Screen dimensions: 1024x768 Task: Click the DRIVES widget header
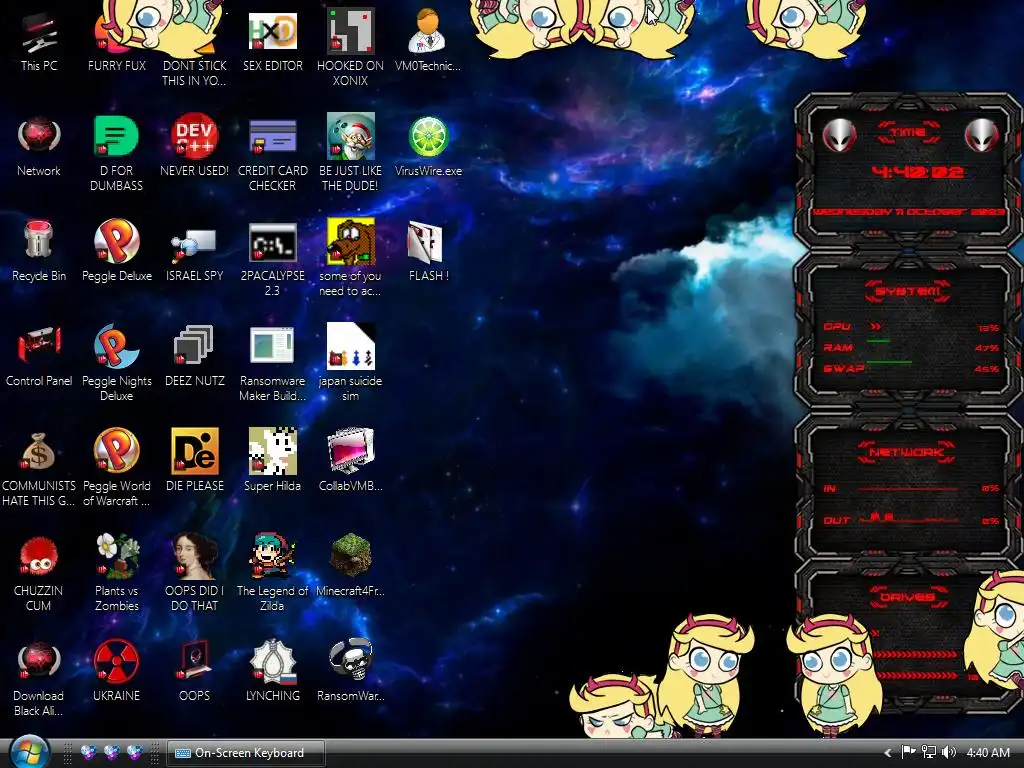point(908,597)
